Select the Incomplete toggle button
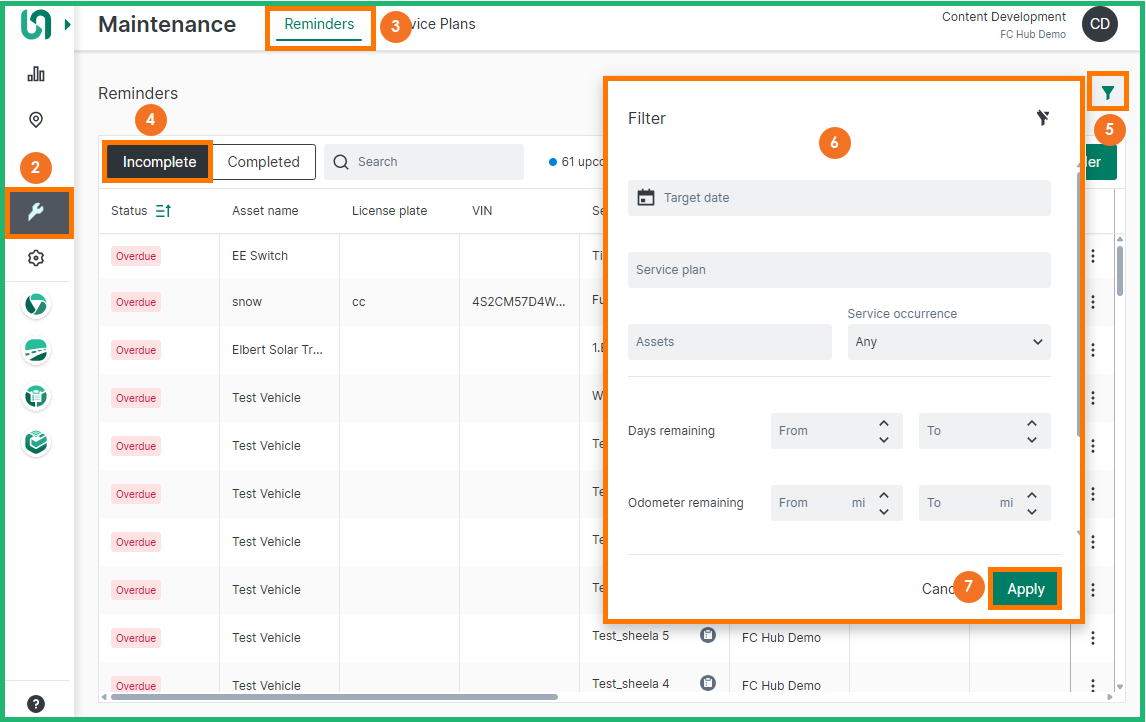 159,162
